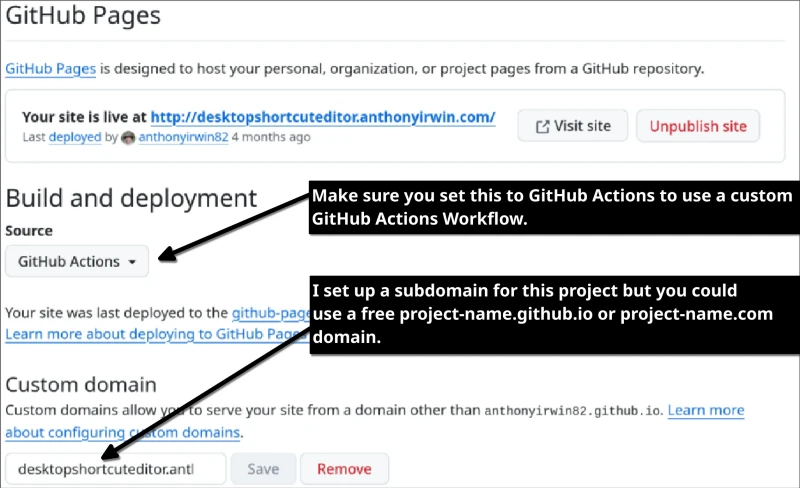Click the Unpublish site button
Viewport: 800px width, 488px height.
pos(698,126)
